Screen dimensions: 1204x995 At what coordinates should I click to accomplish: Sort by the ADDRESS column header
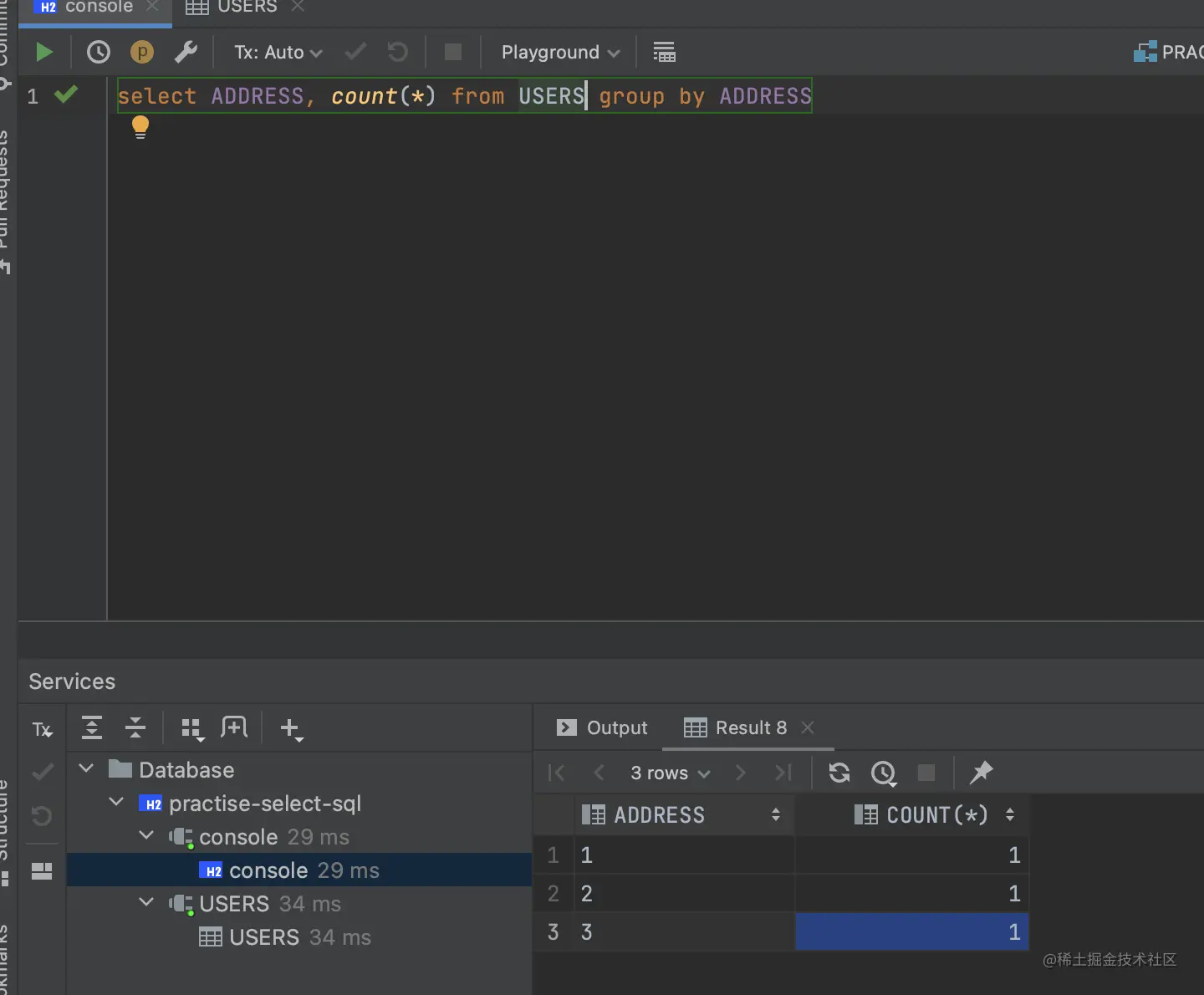pos(684,814)
